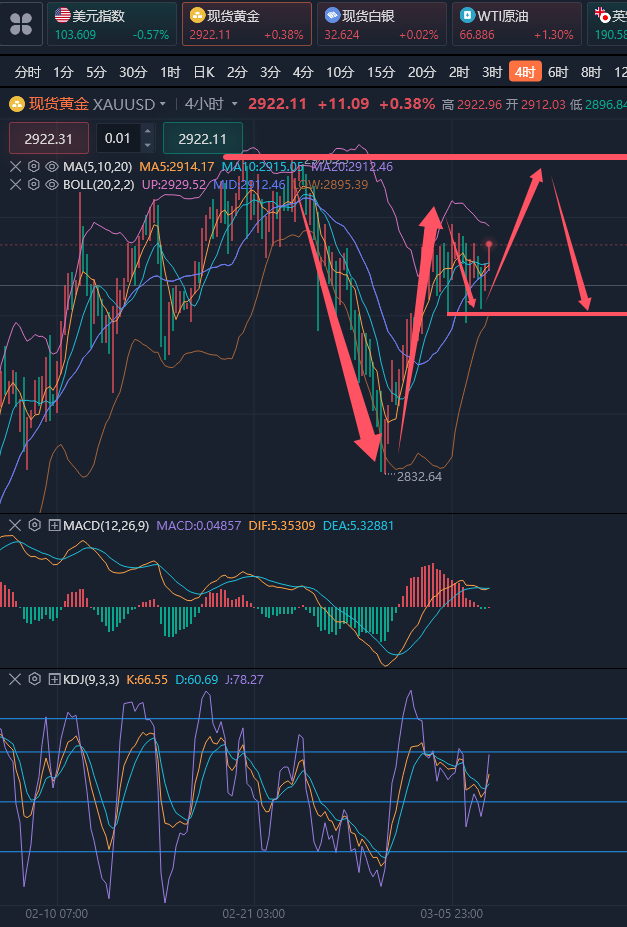
Task: Remove the MA(5,10,20) indicator with X icon
Action: click(15, 167)
